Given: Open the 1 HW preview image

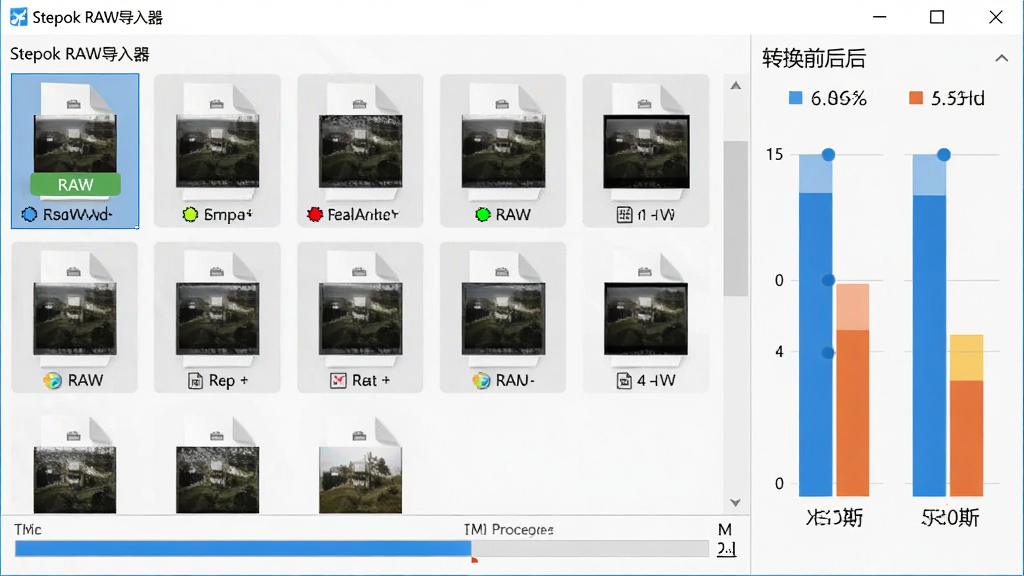Looking at the screenshot, I should click(x=646, y=151).
